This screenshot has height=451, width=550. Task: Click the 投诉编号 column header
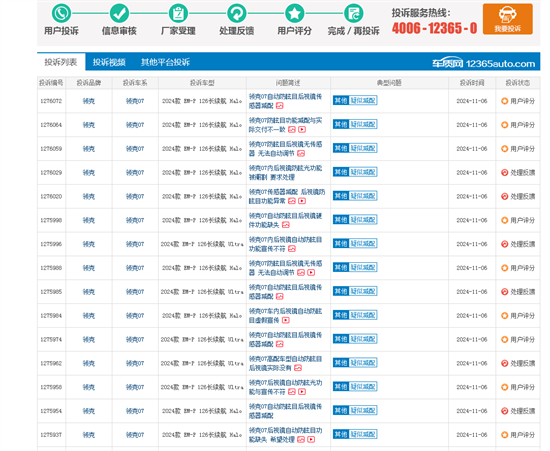point(51,83)
